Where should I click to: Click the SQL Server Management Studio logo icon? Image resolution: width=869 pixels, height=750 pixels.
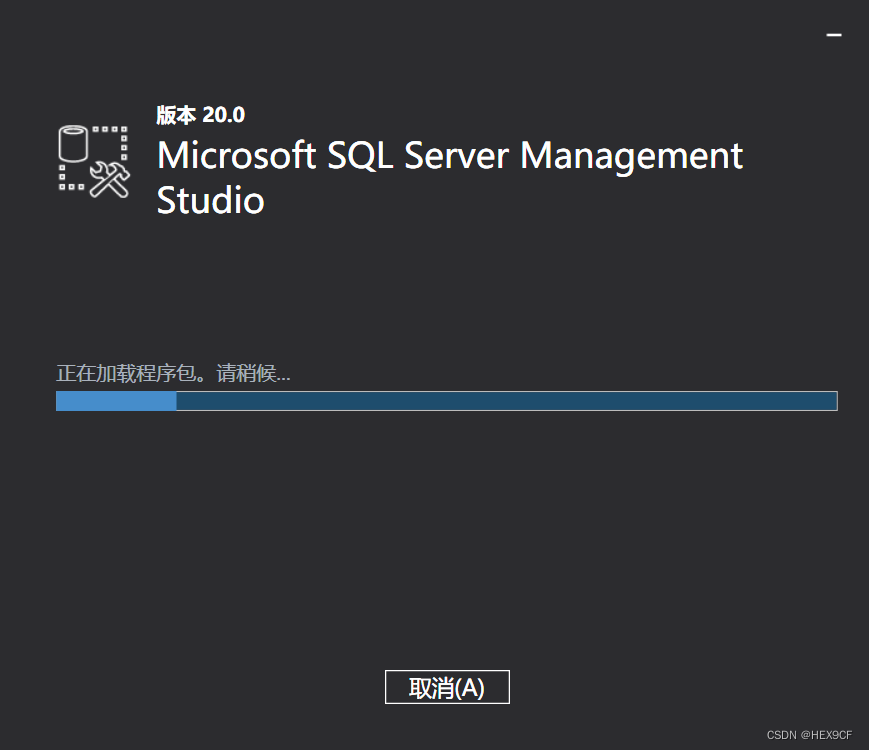pos(94,161)
